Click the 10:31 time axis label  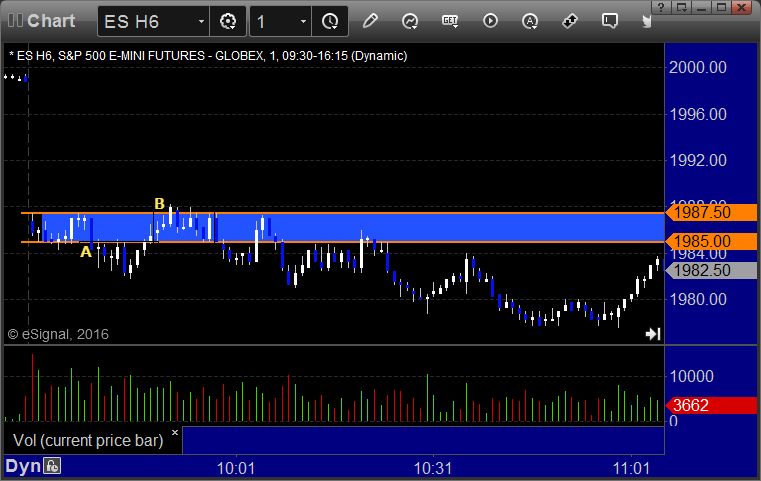click(433, 468)
